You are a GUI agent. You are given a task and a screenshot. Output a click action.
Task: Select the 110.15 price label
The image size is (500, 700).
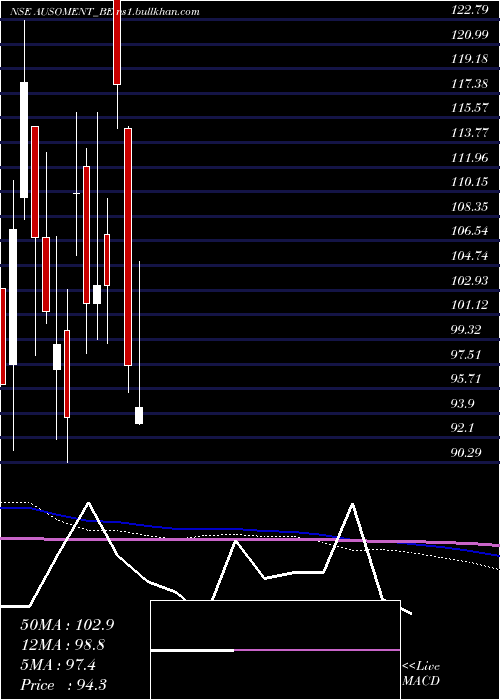pos(469,182)
